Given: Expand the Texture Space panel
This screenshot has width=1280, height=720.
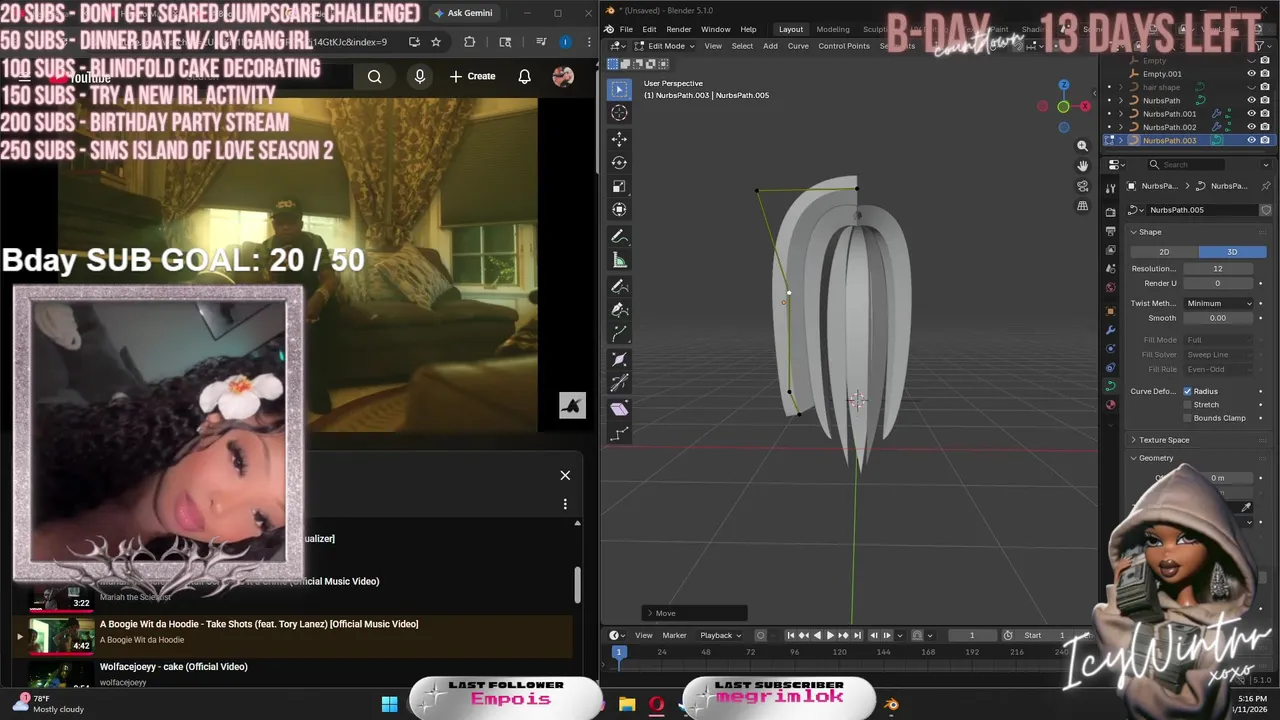Looking at the screenshot, I should tap(1163, 440).
